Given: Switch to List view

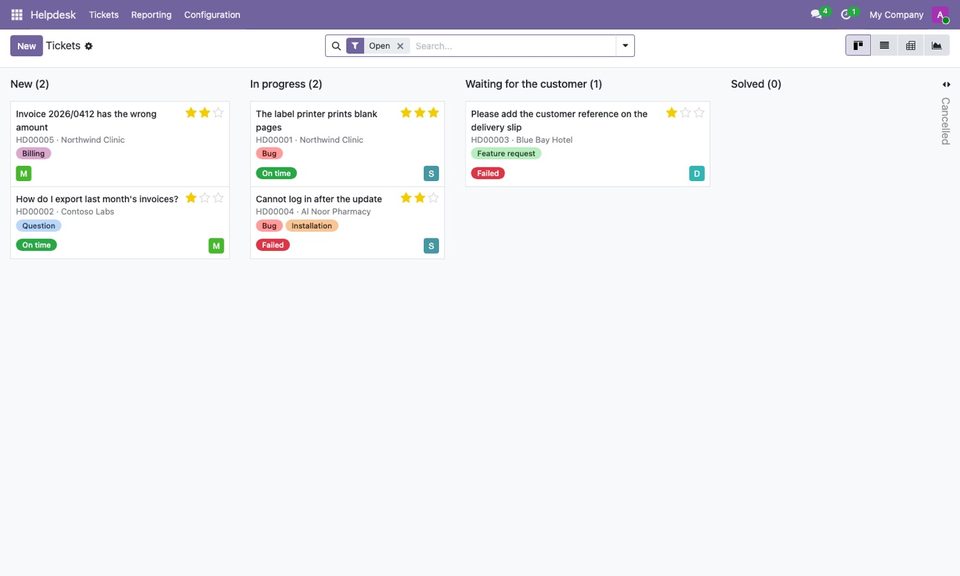Looking at the screenshot, I should (x=884, y=45).
